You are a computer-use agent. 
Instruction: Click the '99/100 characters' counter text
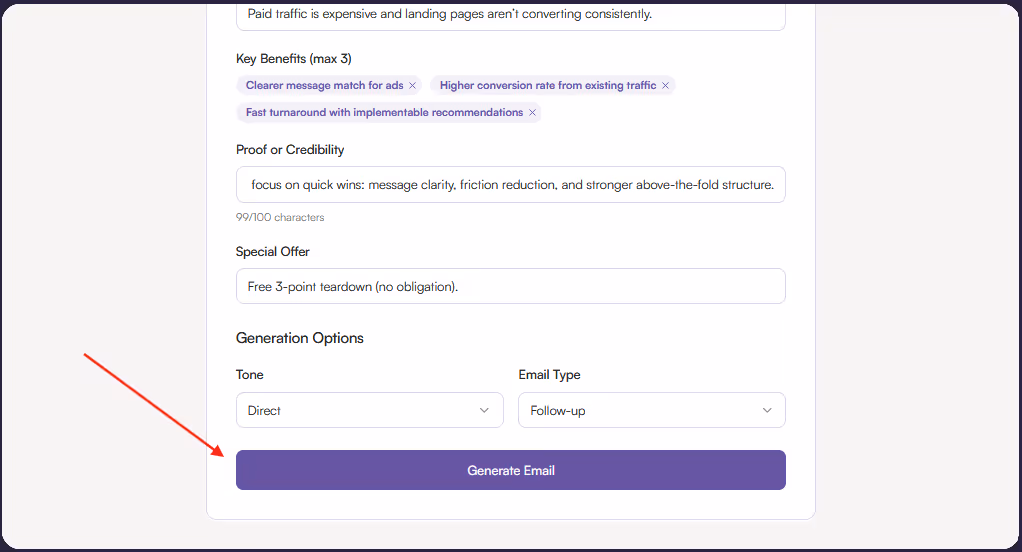280,218
